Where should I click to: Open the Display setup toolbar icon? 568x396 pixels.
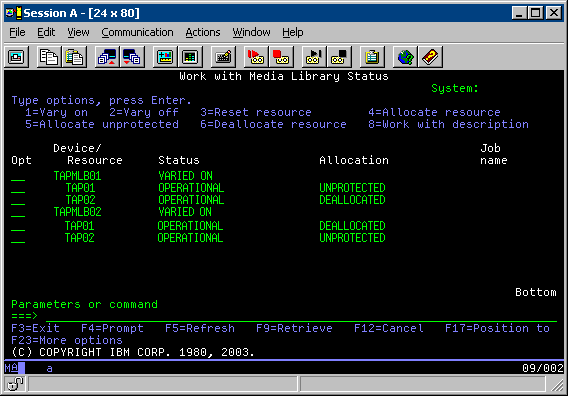[165, 57]
